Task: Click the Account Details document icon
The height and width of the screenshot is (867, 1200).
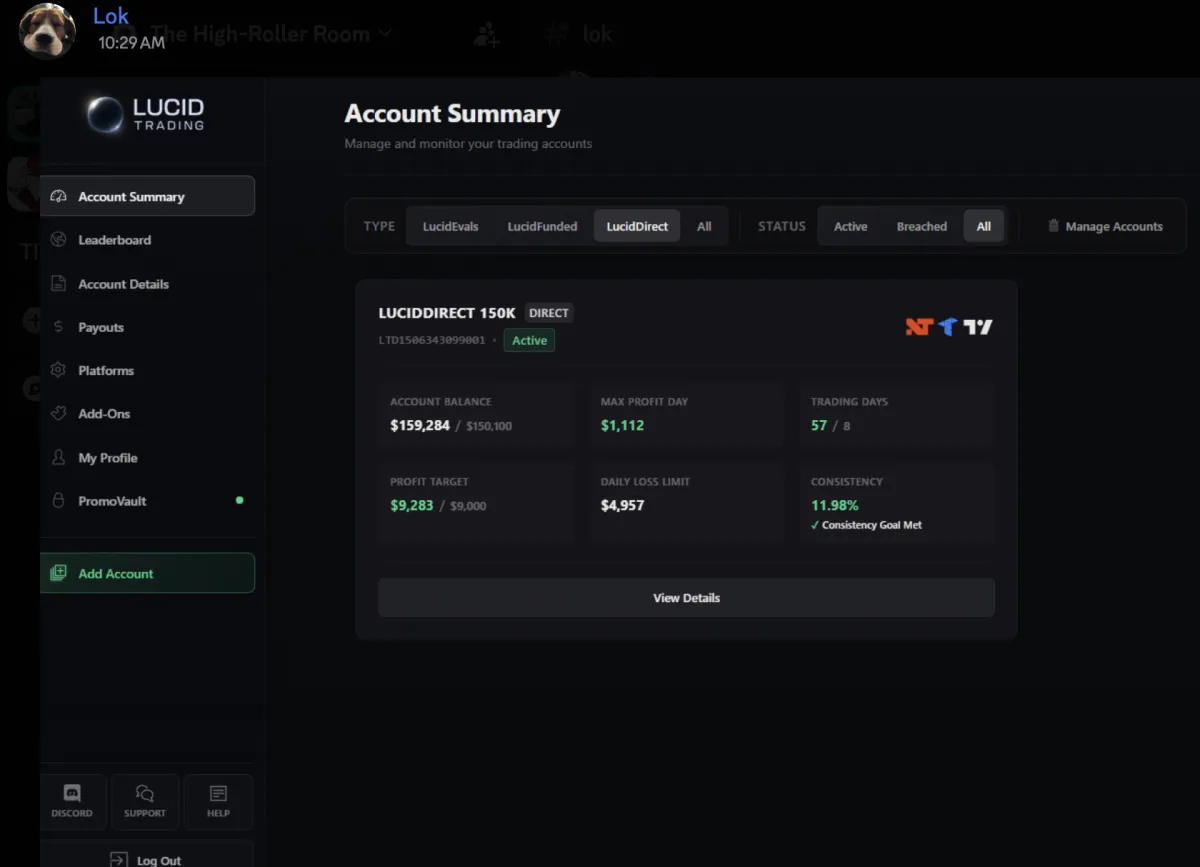Action: click(58, 284)
